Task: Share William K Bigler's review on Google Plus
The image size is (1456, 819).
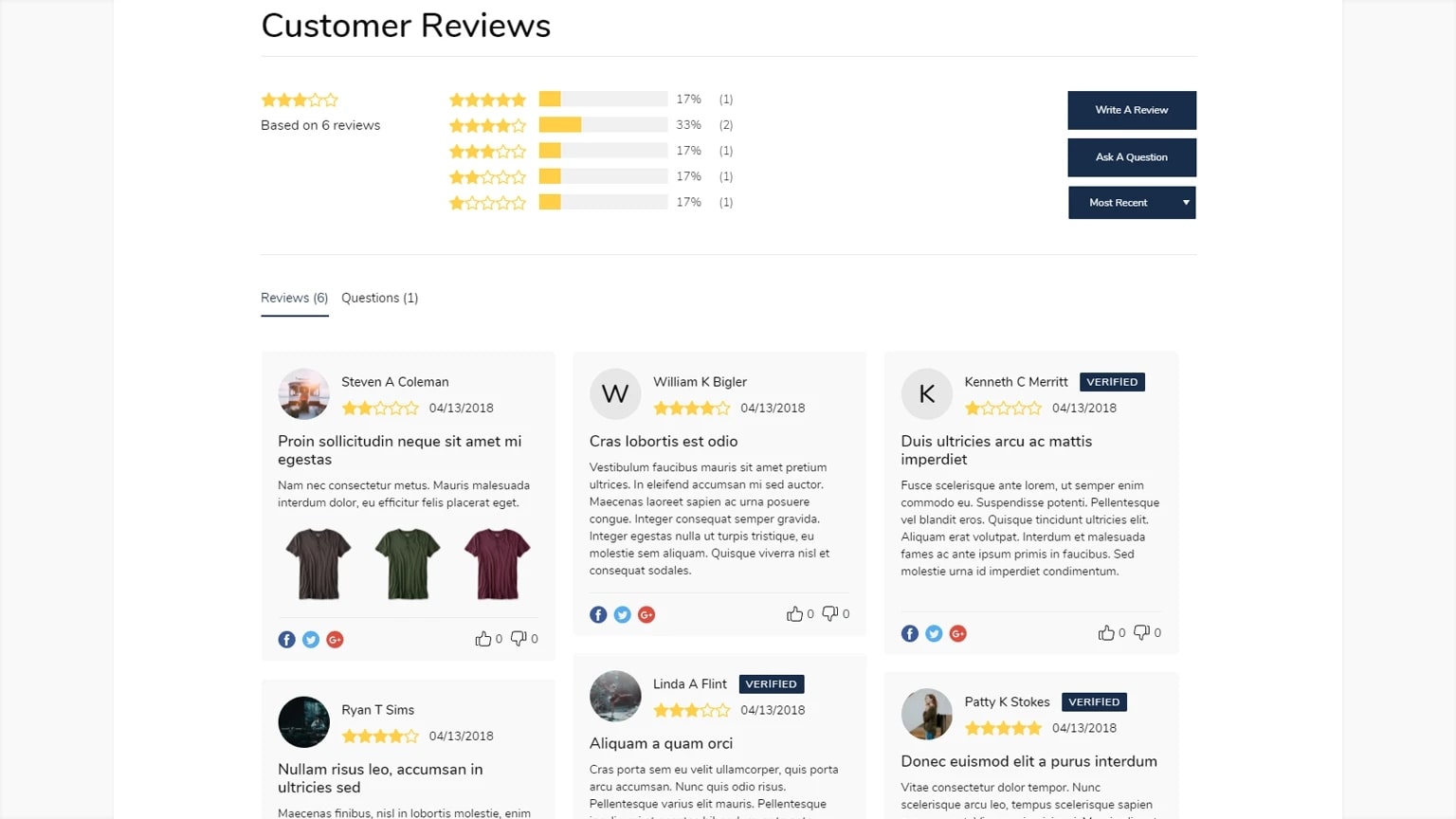Action: click(x=646, y=615)
